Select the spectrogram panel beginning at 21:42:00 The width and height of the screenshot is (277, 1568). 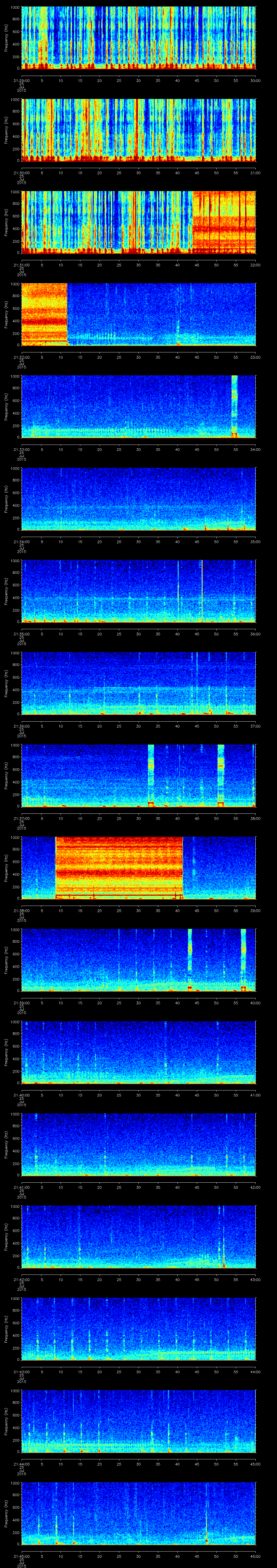139,1237
